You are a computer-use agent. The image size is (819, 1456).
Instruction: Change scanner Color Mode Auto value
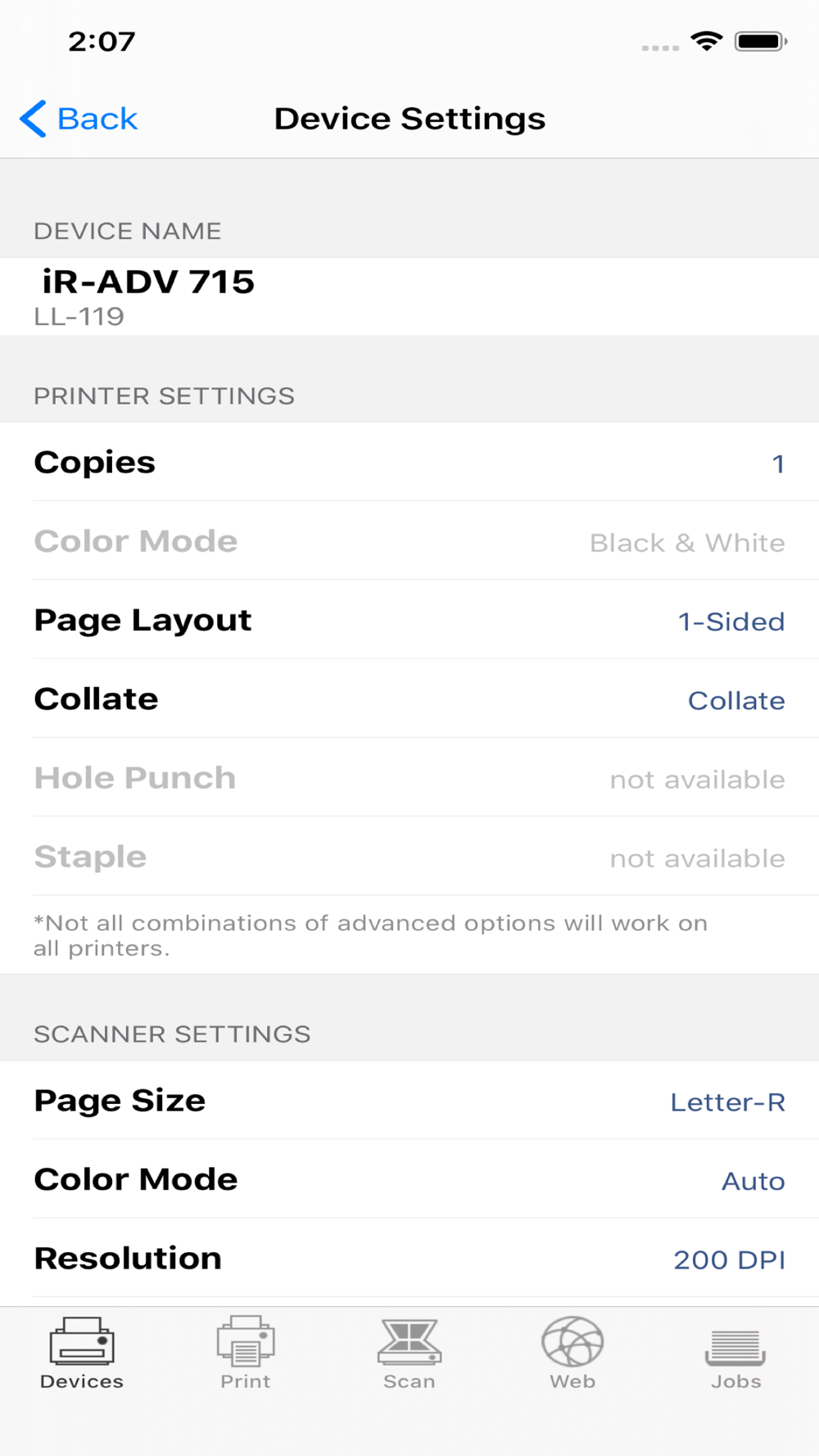coord(753,1181)
